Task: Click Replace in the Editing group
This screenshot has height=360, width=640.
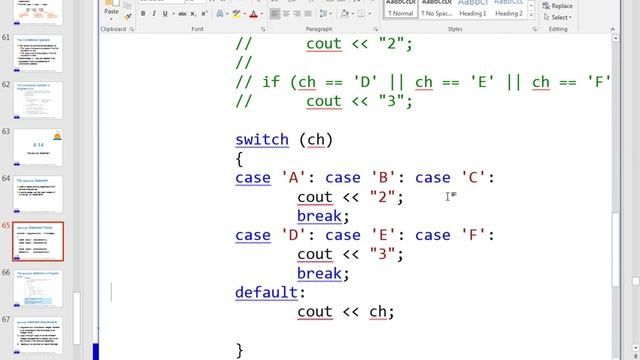Action: (558, 6)
